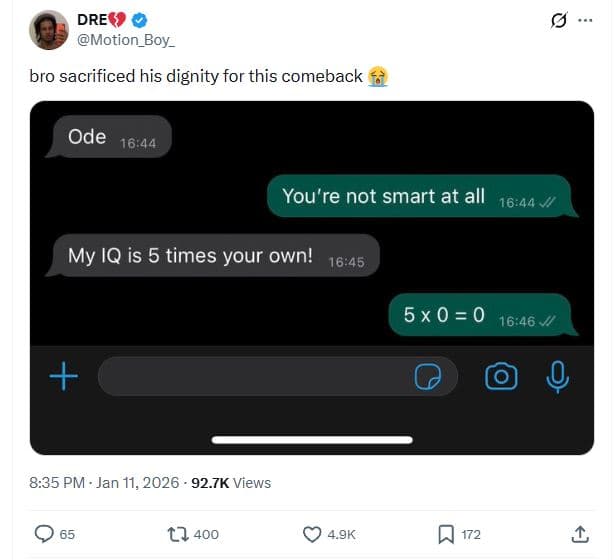This screenshot has width=614, height=560.
Task: Click the Grok icon on tweet
Action: click(x=557, y=20)
